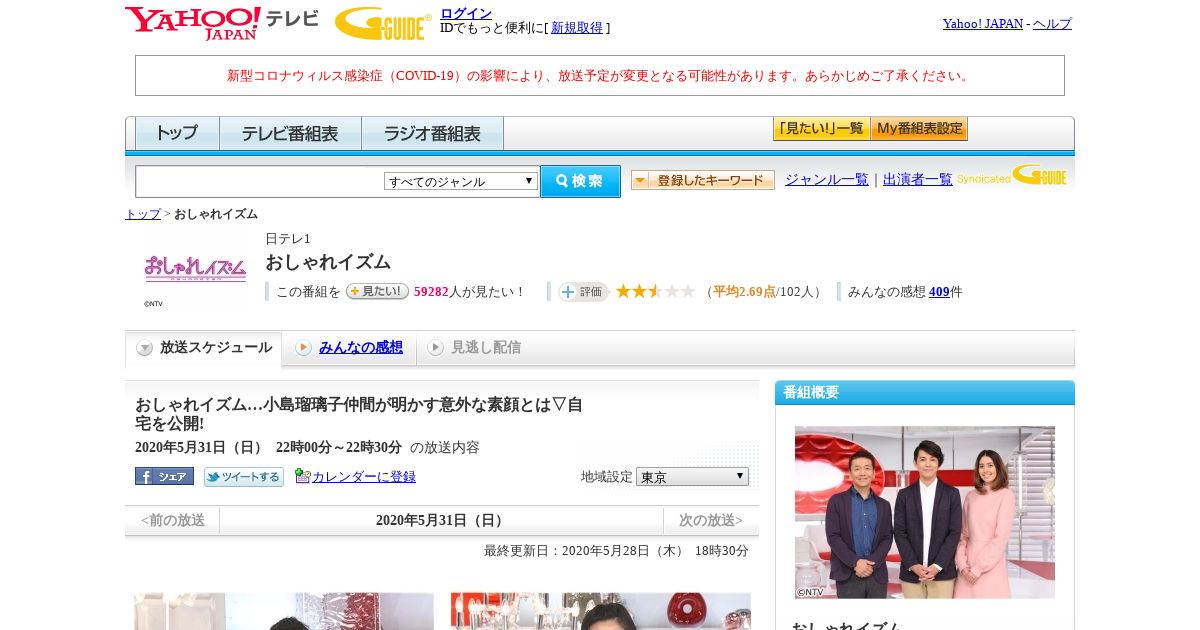This screenshot has width=1200, height=630.
Task: Click the program title headline text
Action: click(359, 414)
